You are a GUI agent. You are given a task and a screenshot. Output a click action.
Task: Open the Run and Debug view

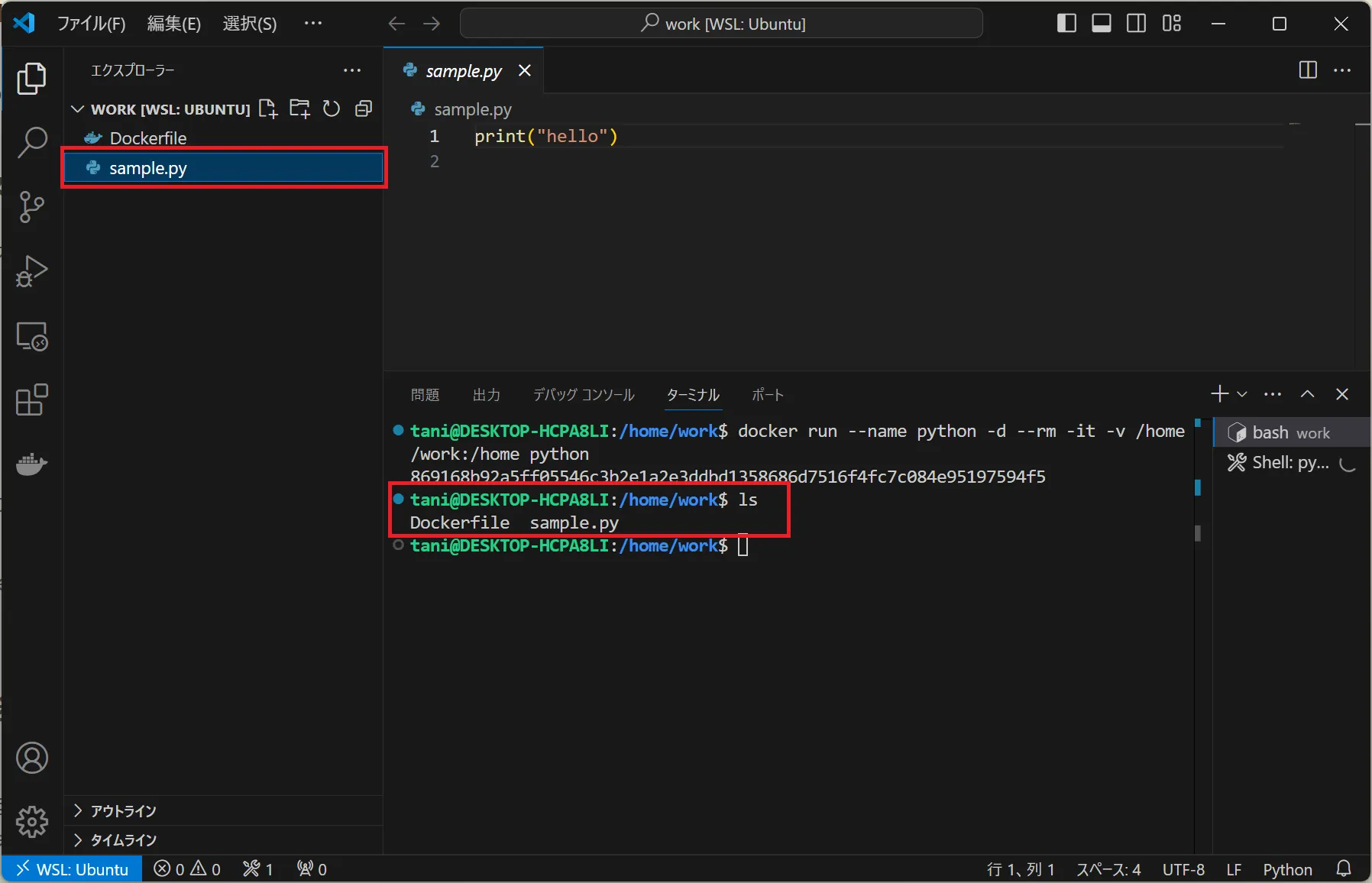32,271
